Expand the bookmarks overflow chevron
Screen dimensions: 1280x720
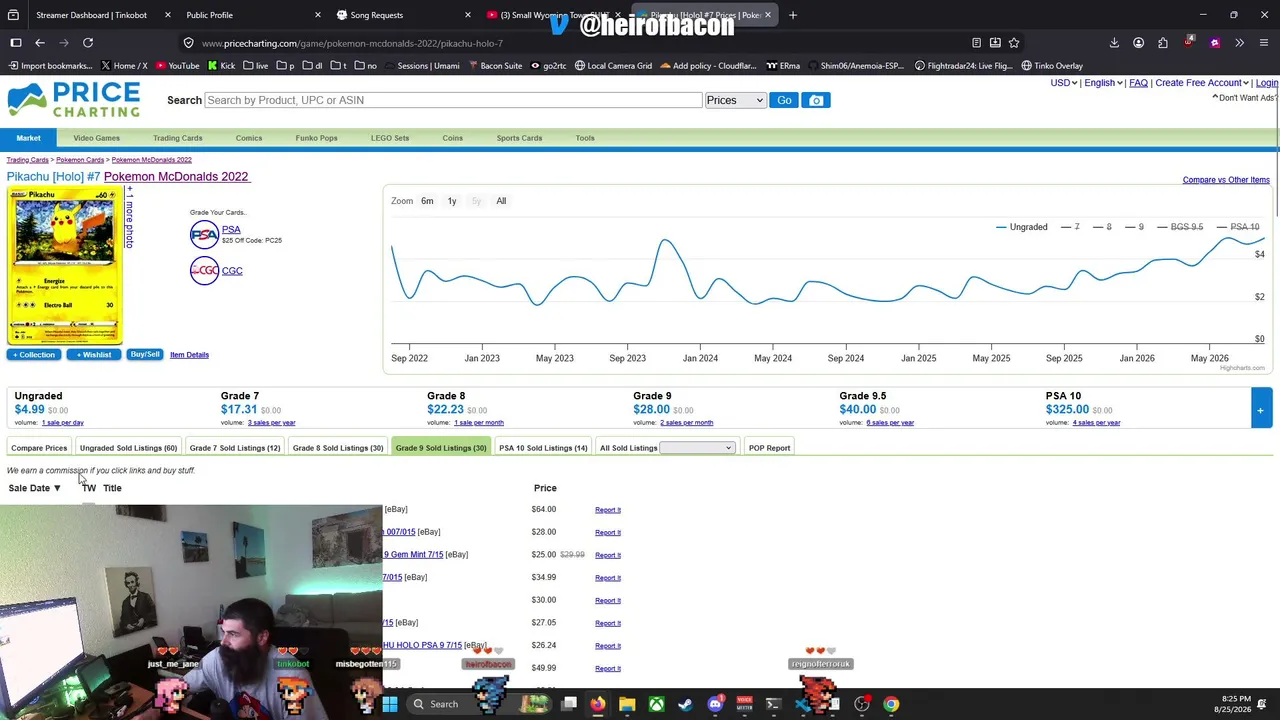[x=1239, y=43]
